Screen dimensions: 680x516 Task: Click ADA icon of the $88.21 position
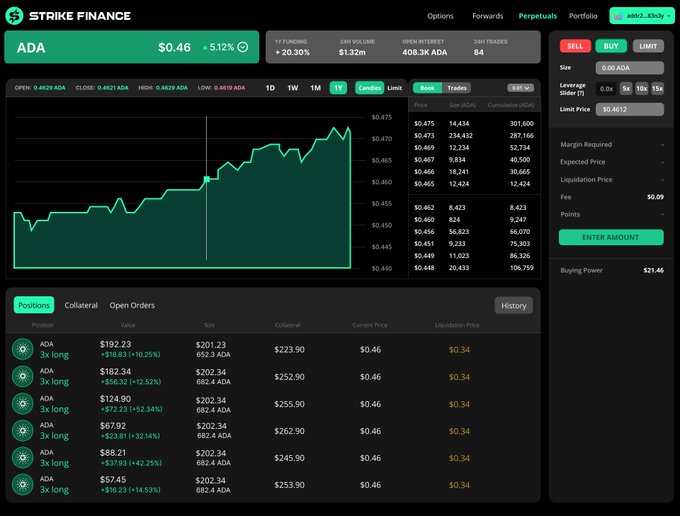pyautogui.click(x=23, y=457)
